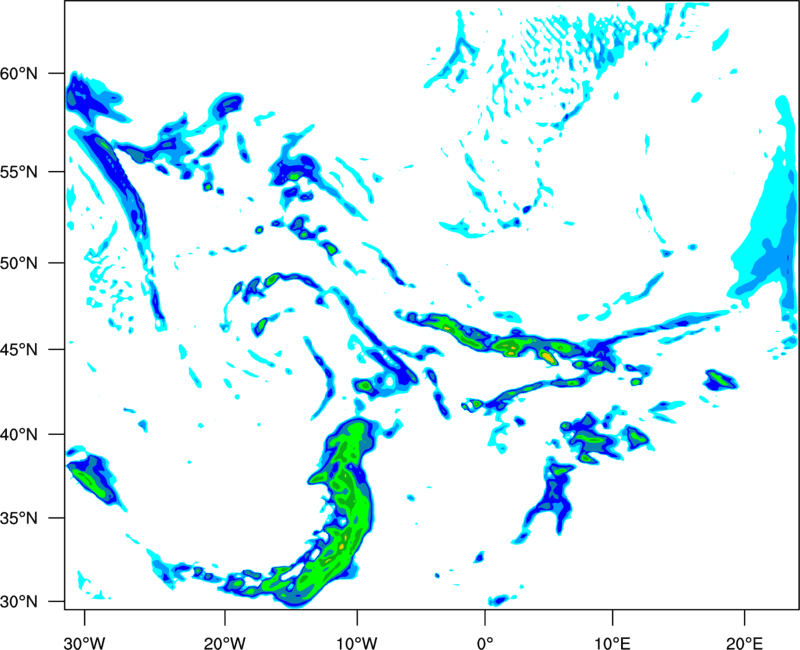
Task: Click the 10°W longitude label
Action: (357, 643)
